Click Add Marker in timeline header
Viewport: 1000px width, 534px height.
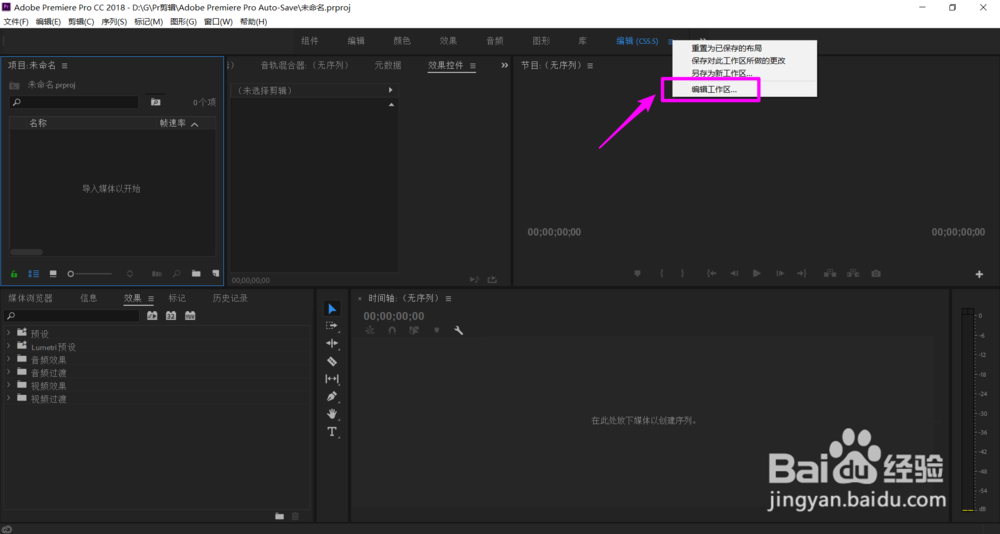coord(437,330)
